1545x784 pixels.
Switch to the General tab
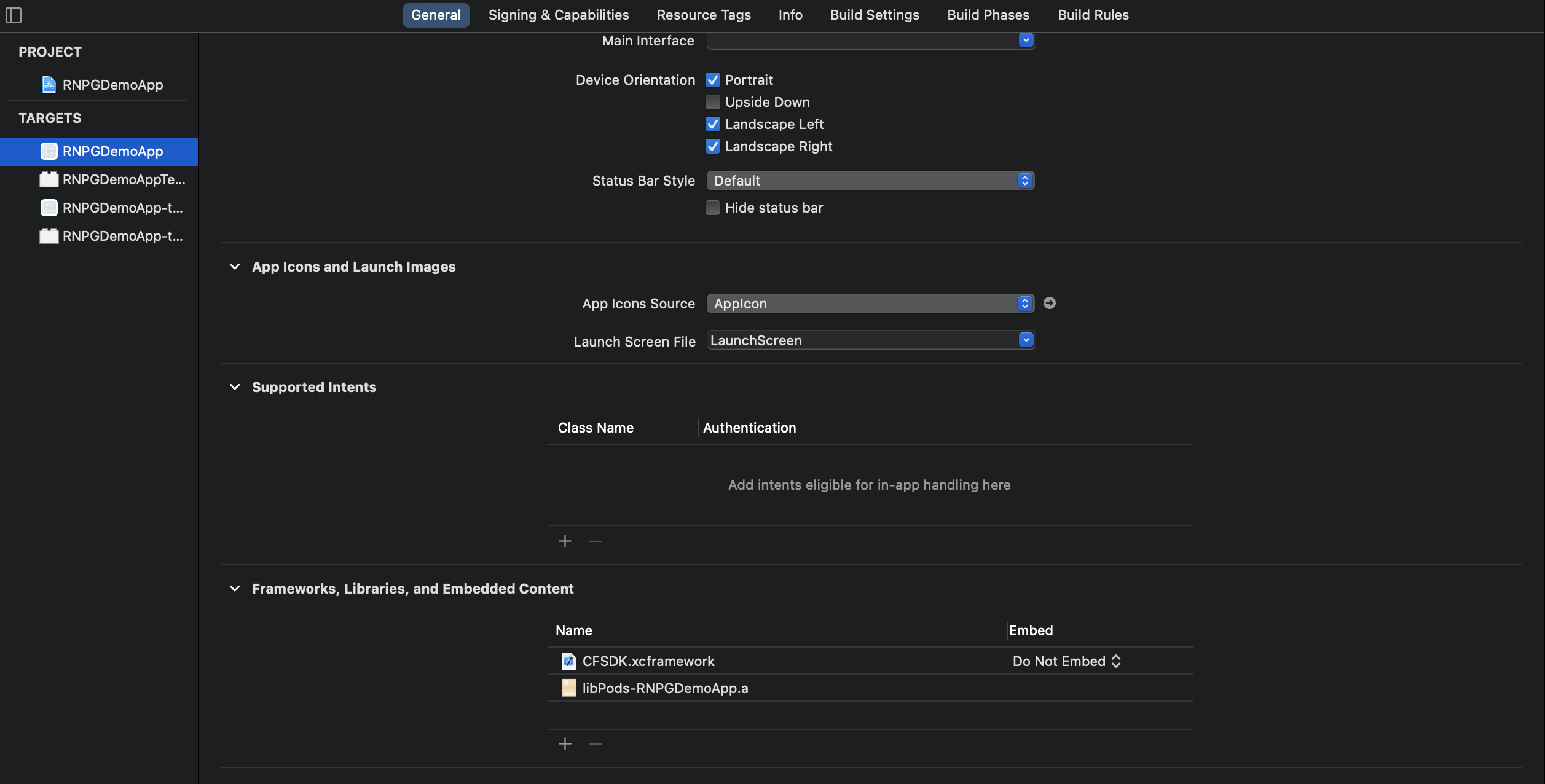point(436,15)
